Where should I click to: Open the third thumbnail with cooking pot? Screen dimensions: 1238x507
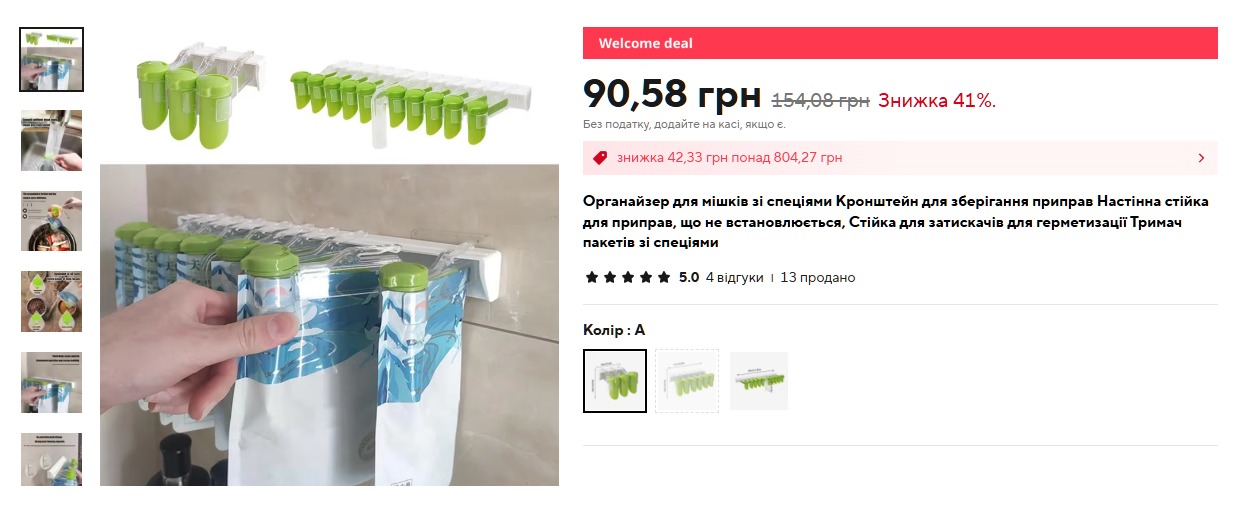click(x=52, y=221)
